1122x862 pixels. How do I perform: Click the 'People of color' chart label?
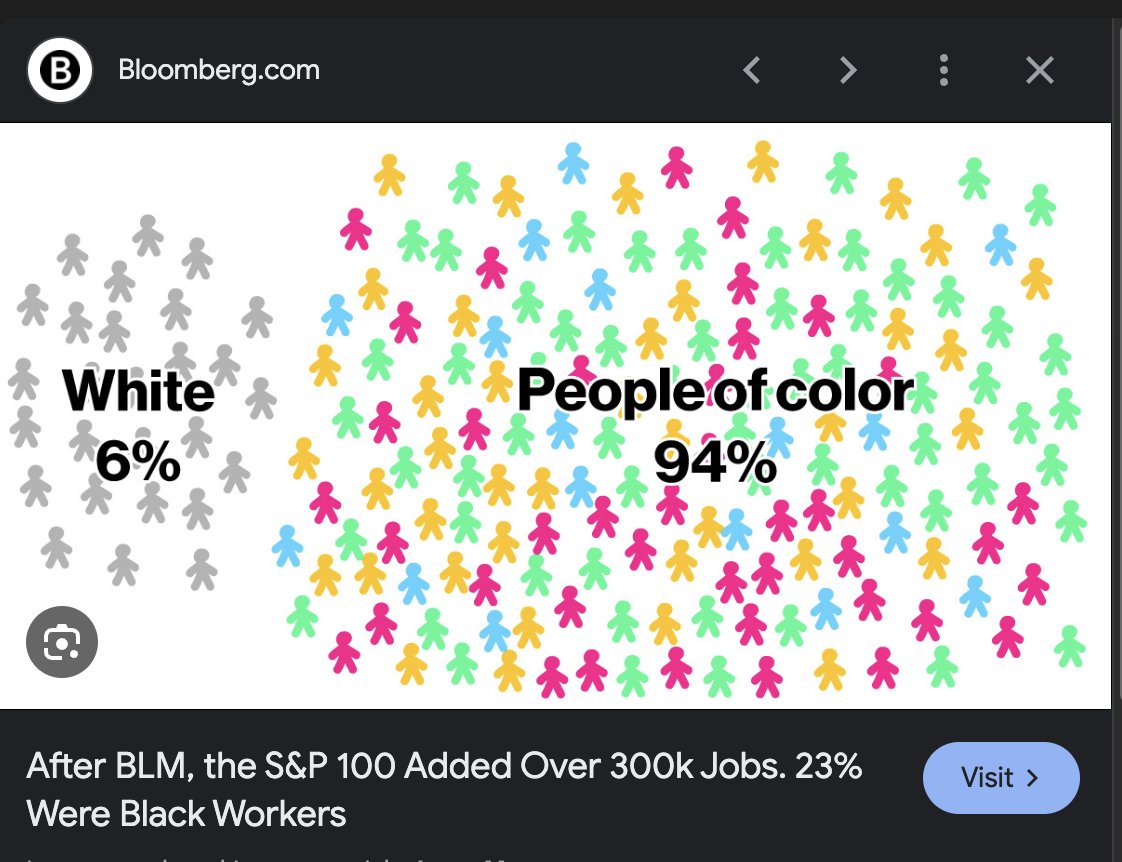(x=714, y=391)
